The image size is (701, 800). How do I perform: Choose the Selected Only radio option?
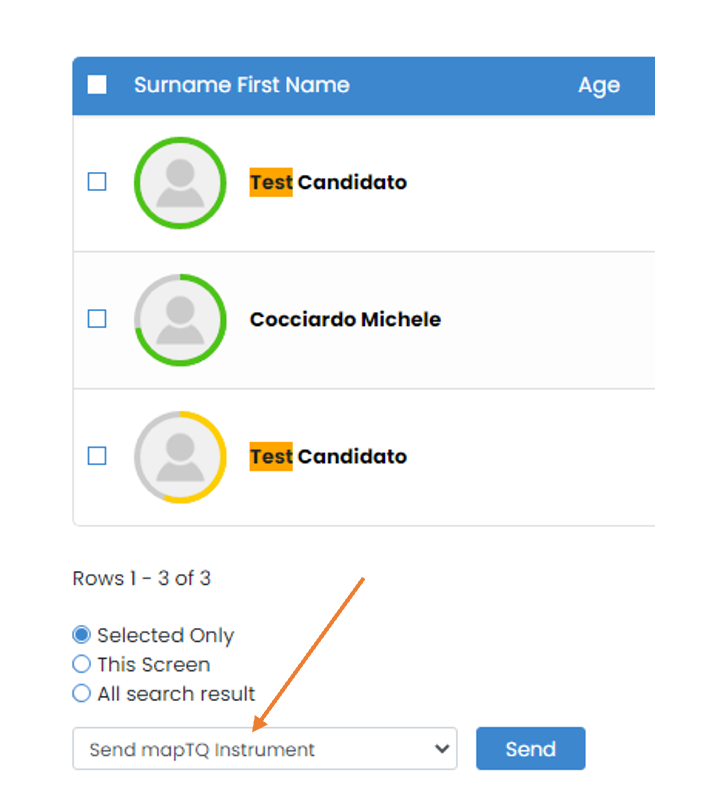pyautogui.click(x=82, y=635)
